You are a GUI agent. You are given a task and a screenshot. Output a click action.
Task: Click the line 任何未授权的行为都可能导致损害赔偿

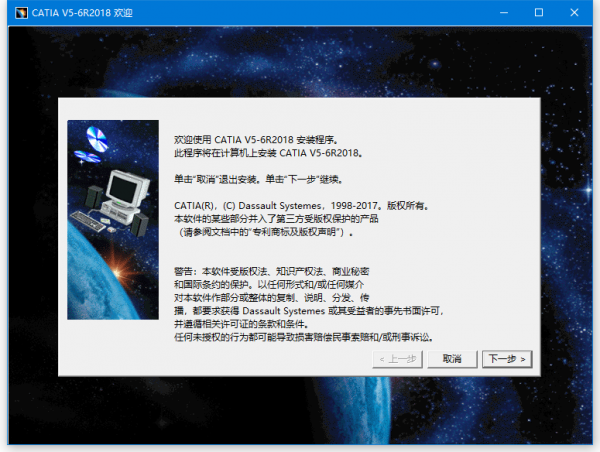tap(303, 338)
